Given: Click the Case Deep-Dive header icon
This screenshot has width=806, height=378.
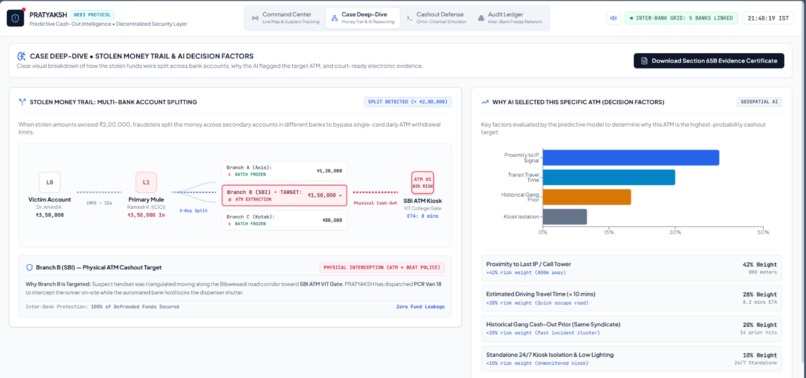Looking at the screenshot, I should [22, 56].
